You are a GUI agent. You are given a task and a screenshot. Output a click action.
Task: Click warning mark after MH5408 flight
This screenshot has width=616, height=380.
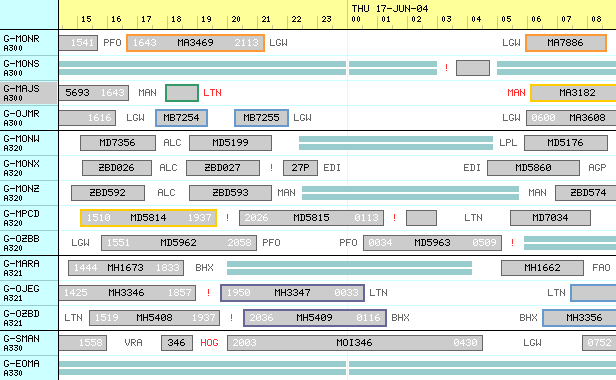pos(231,318)
